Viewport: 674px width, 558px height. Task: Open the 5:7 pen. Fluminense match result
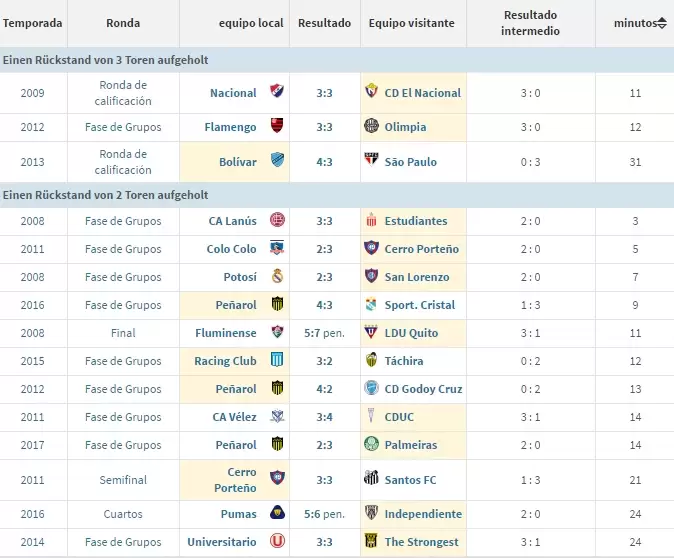click(324, 333)
